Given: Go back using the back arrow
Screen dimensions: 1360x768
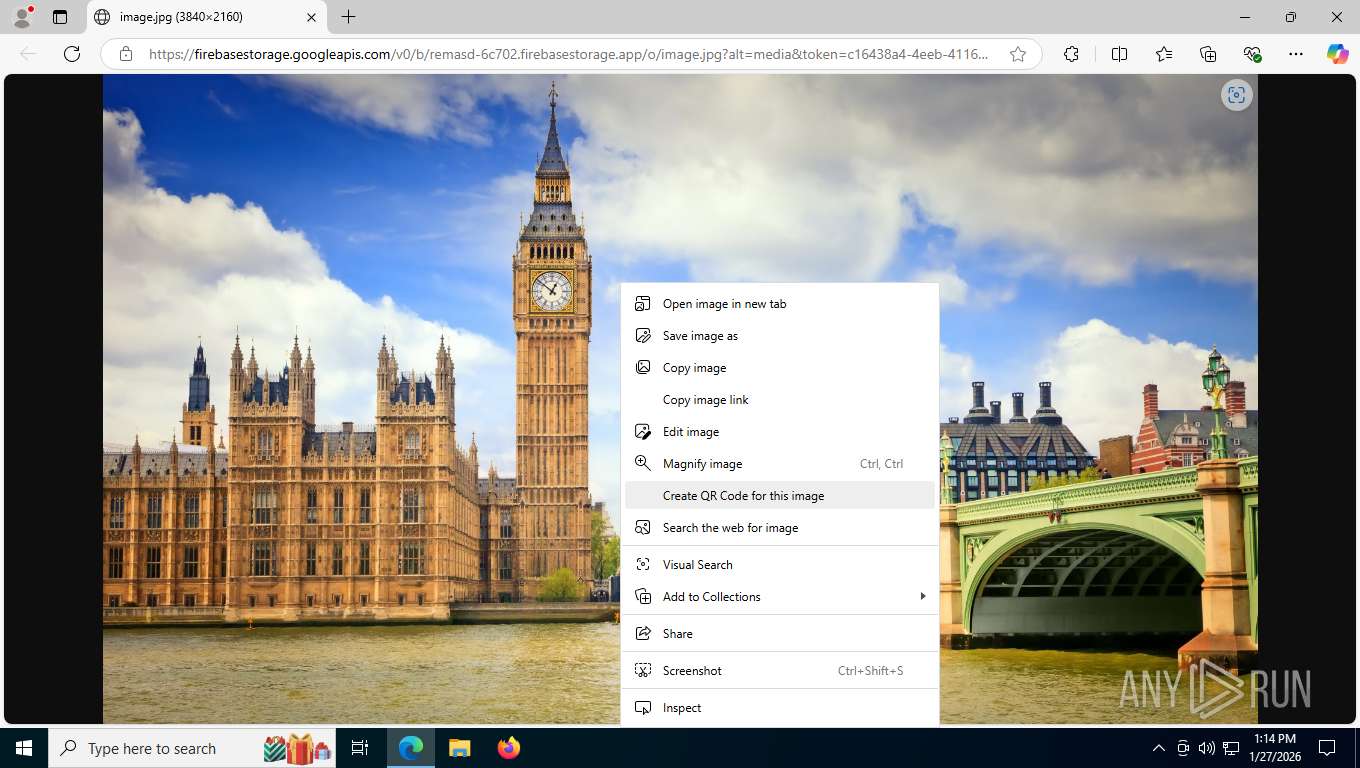Looking at the screenshot, I should (x=28, y=54).
